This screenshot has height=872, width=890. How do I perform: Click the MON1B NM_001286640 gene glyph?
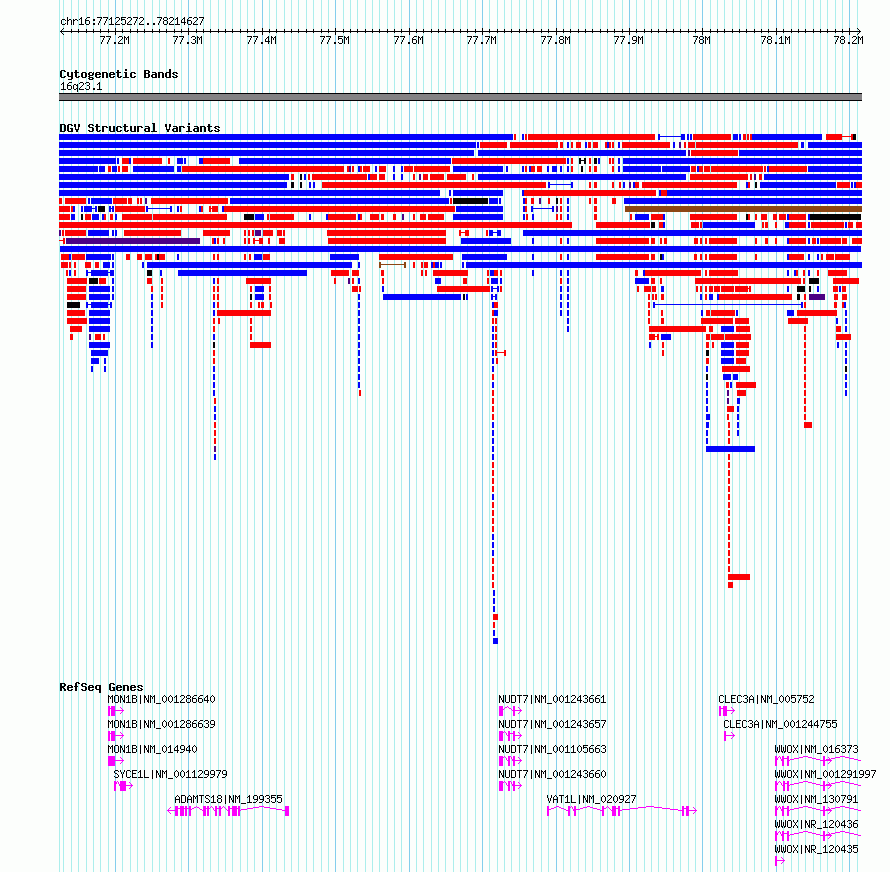point(116,711)
